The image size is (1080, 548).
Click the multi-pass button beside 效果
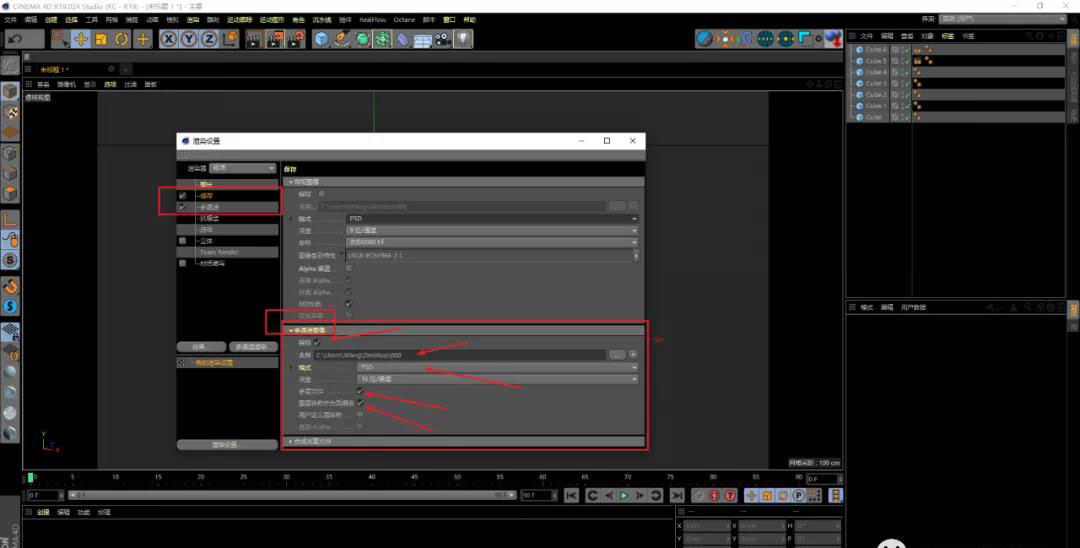click(252, 347)
